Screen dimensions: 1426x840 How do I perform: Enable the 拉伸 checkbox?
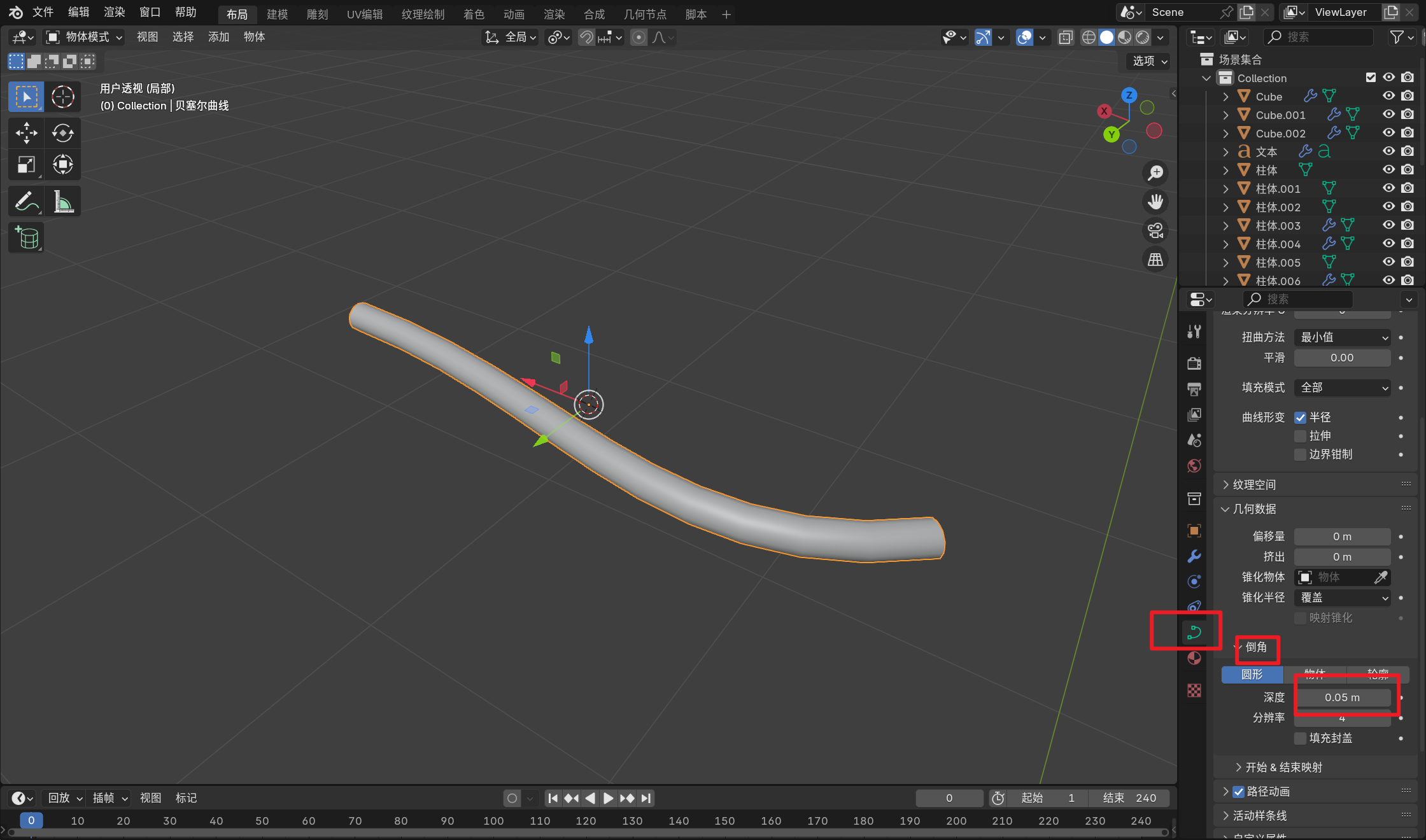pyautogui.click(x=1301, y=436)
